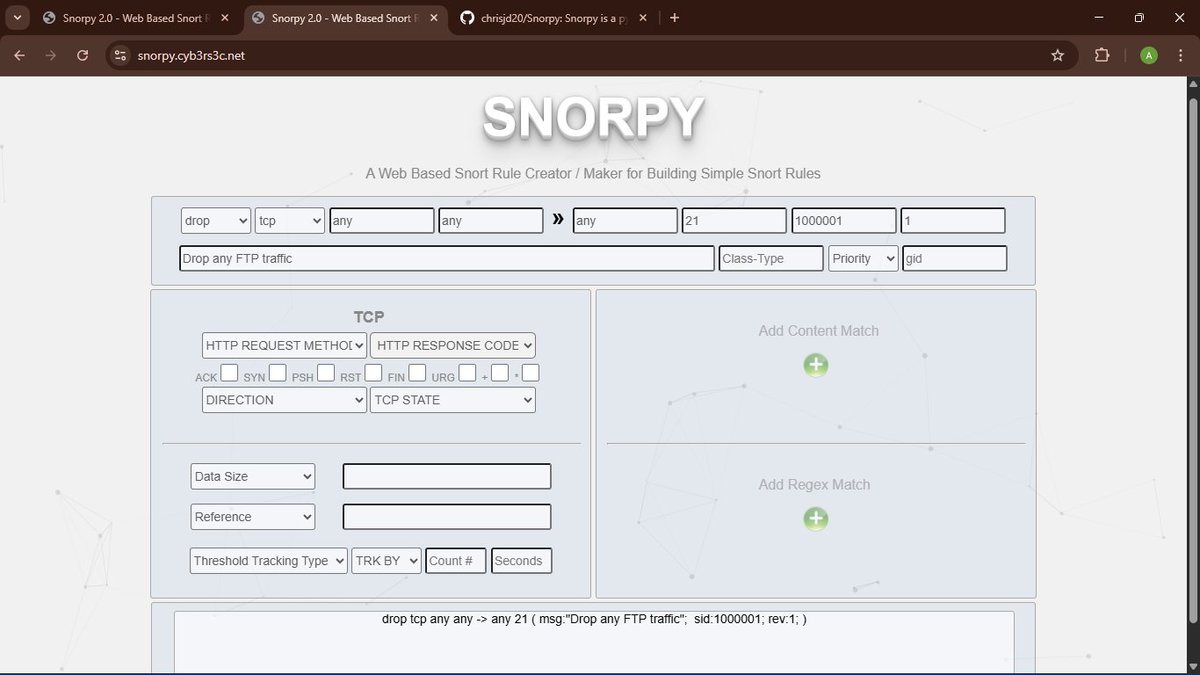
Task: Click the message field 'Drop any FTP traffic'
Action: pos(447,258)
